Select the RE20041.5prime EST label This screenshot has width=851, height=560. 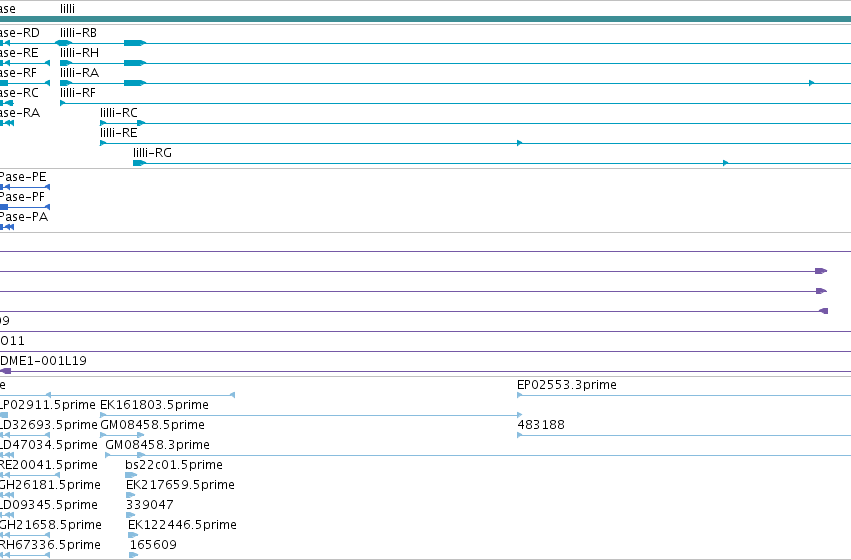(48, 465)
